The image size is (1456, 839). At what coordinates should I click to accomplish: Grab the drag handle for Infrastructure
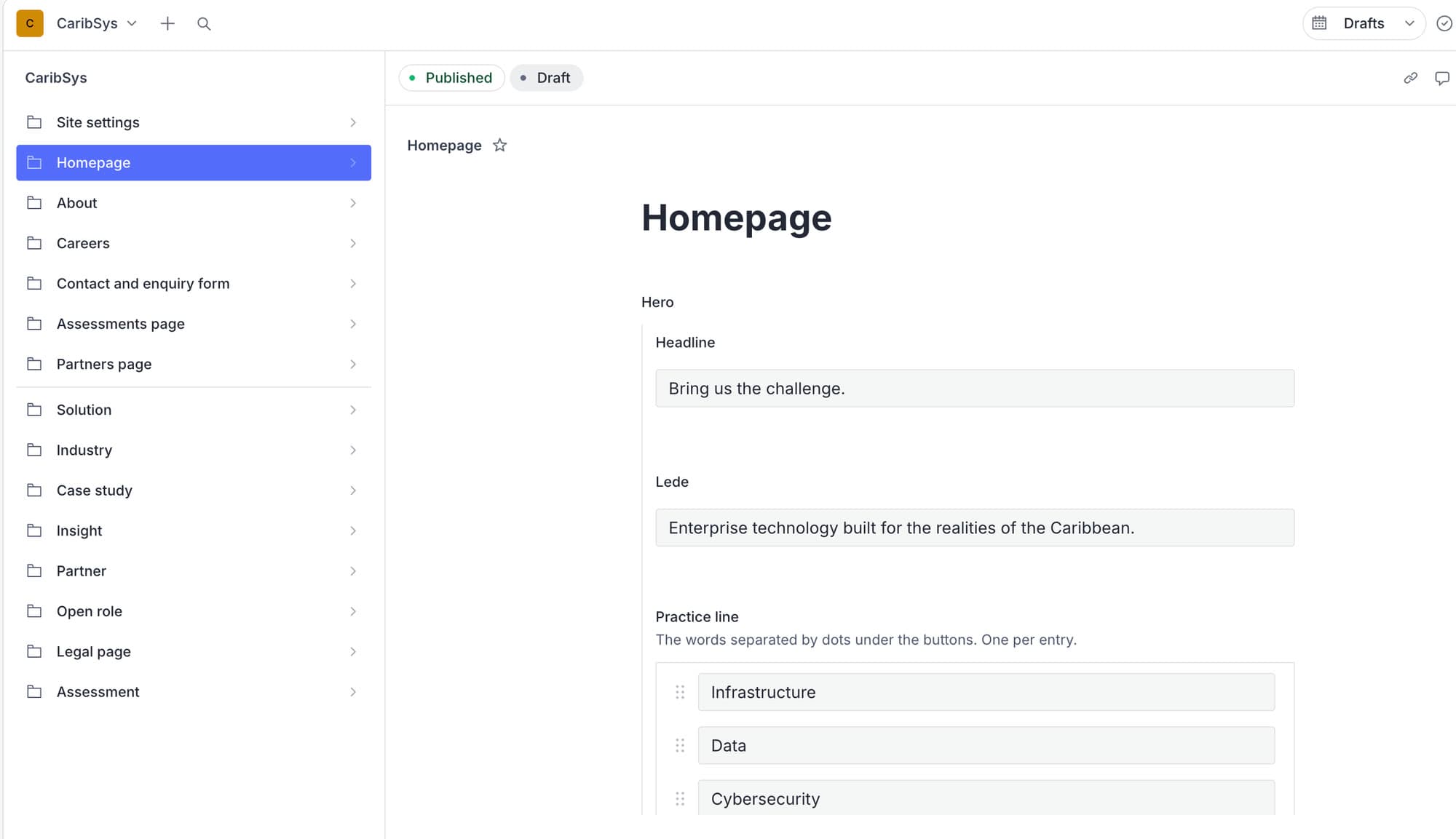point(680,692)
